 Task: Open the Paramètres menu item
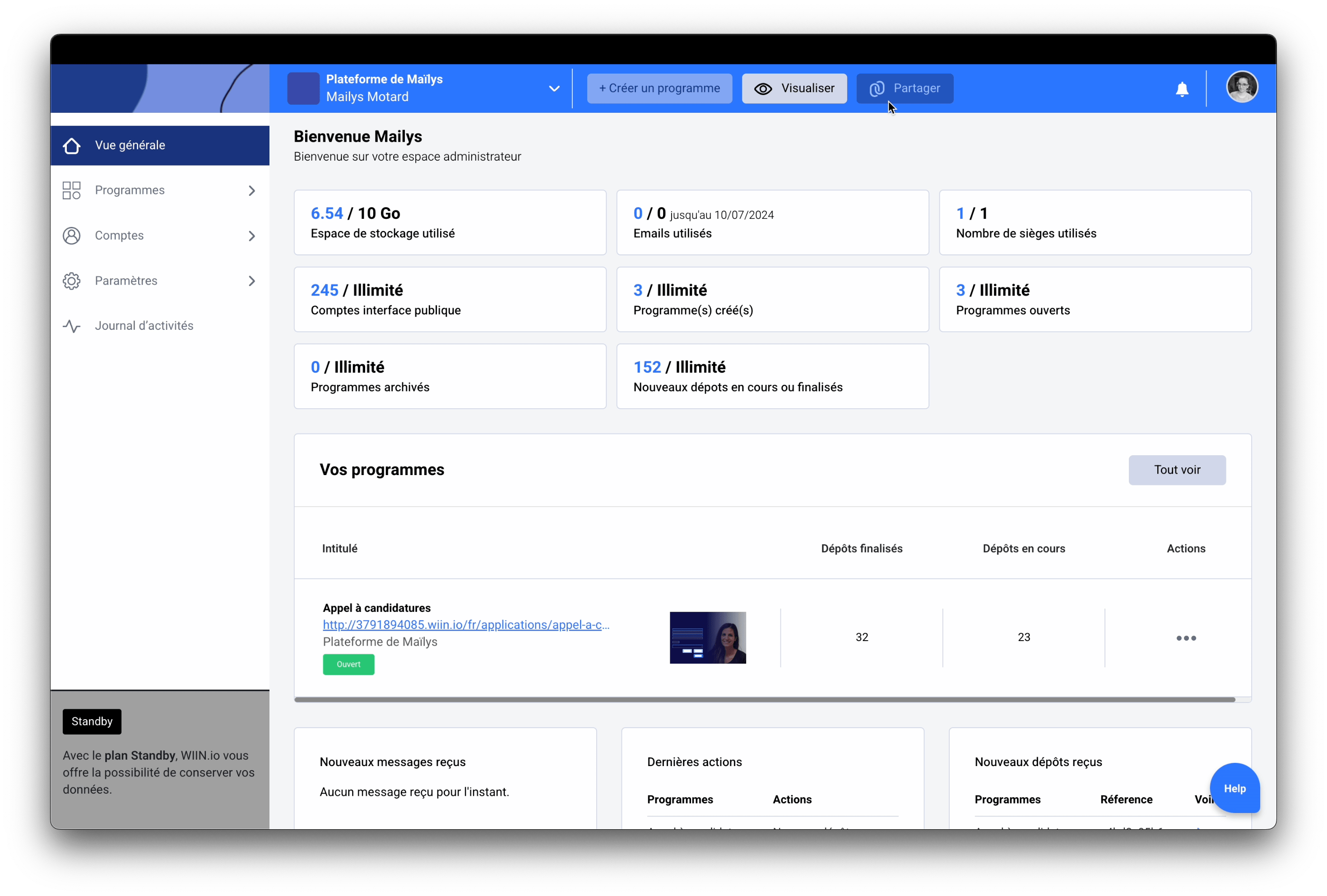[x=160, y=281]
